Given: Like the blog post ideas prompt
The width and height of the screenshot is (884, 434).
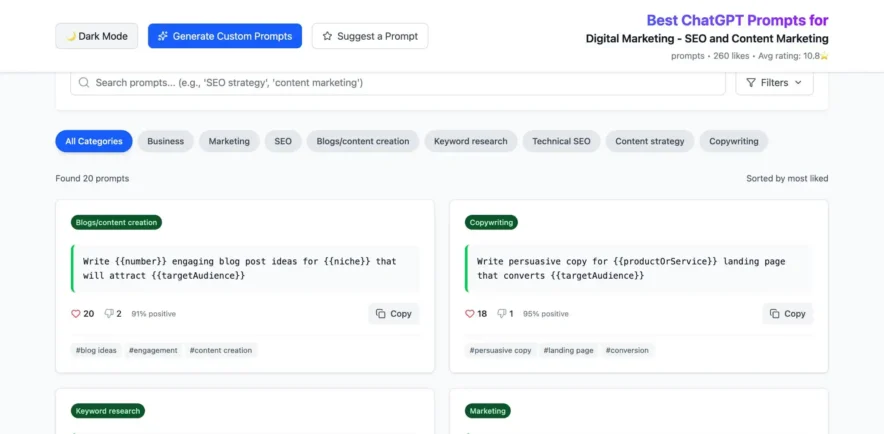Looking at the screenshot, I should (x=76, y=314).
